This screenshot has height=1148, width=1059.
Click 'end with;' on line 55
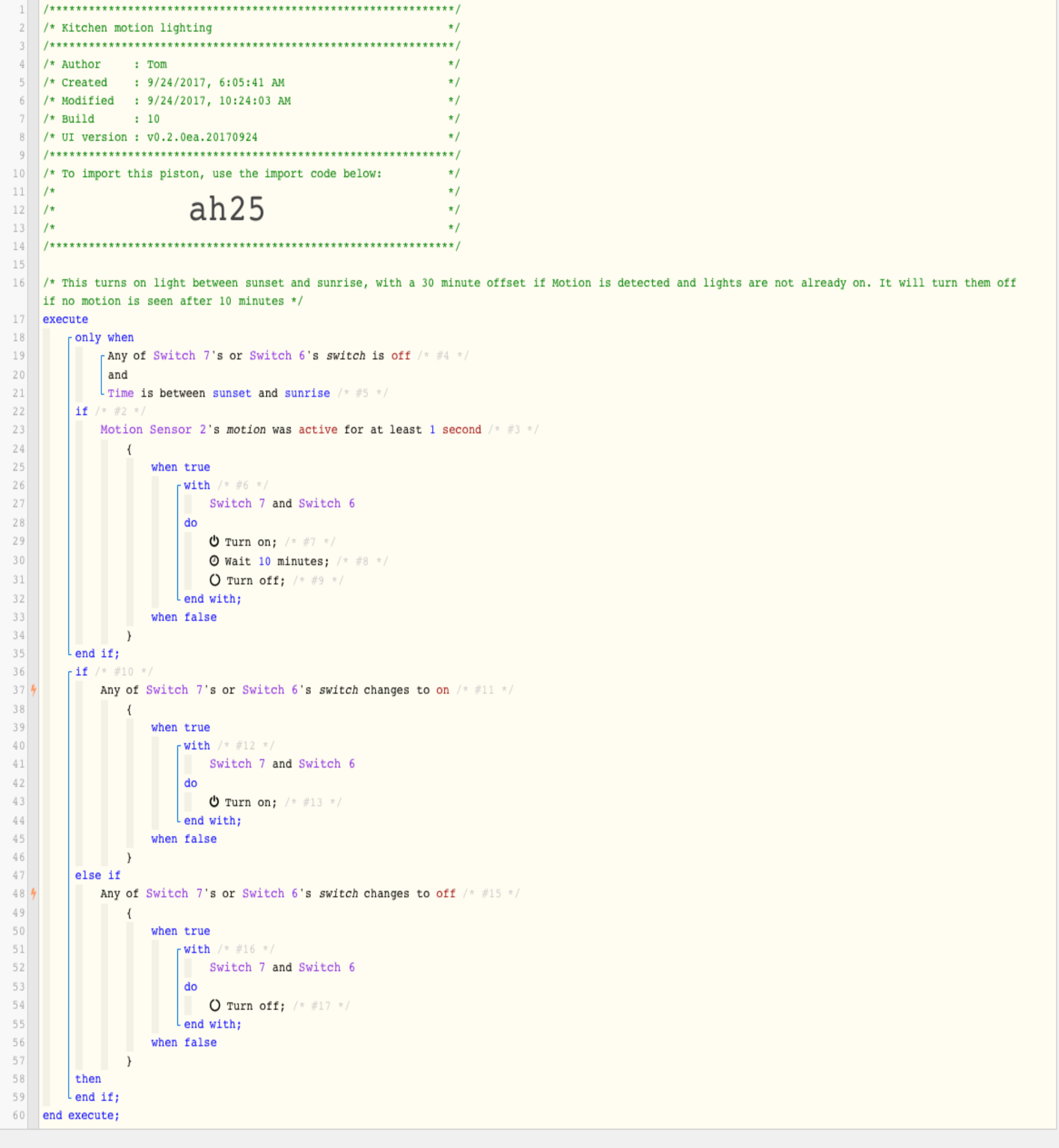point(213,1025)
